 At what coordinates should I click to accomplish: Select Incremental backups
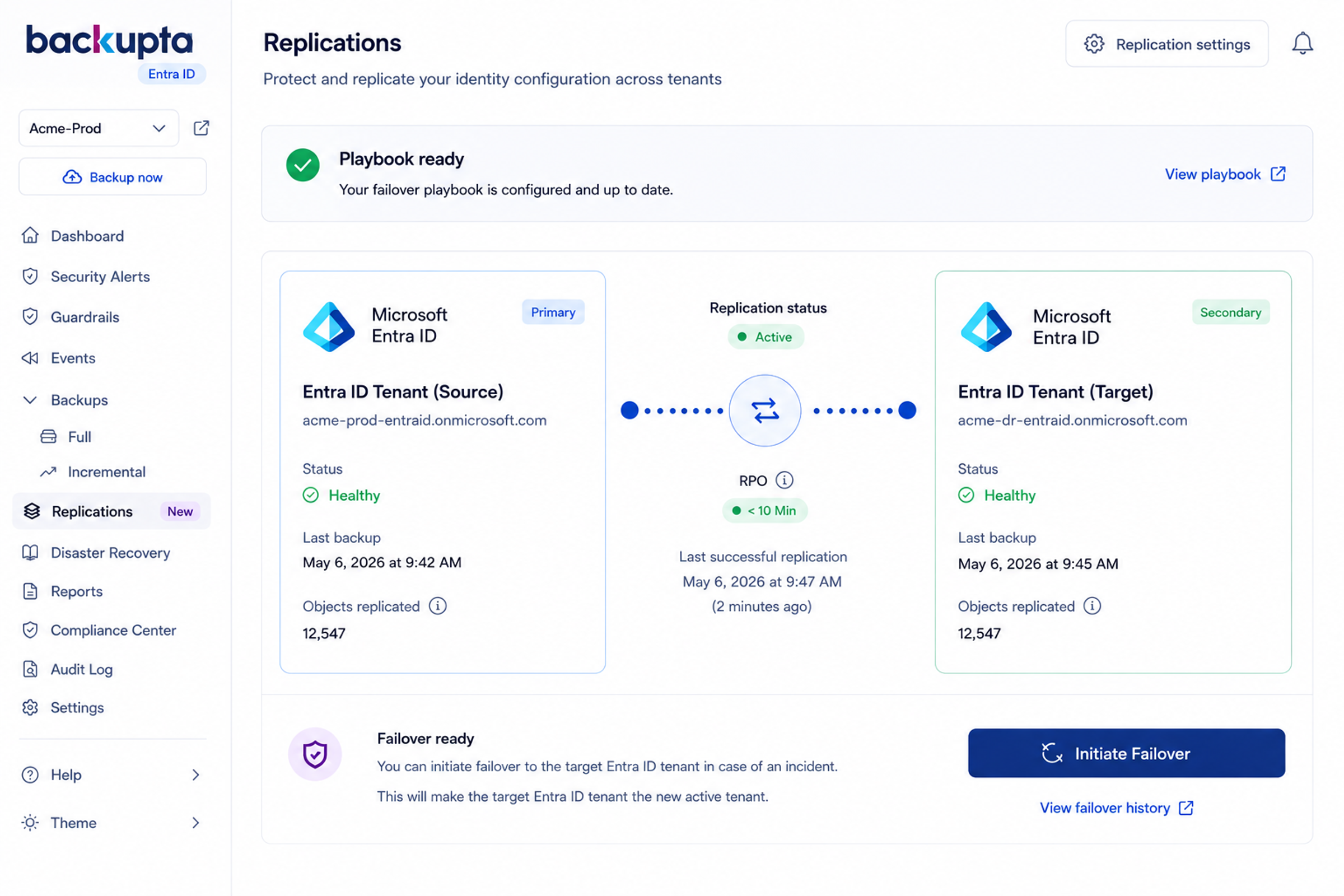107,472
